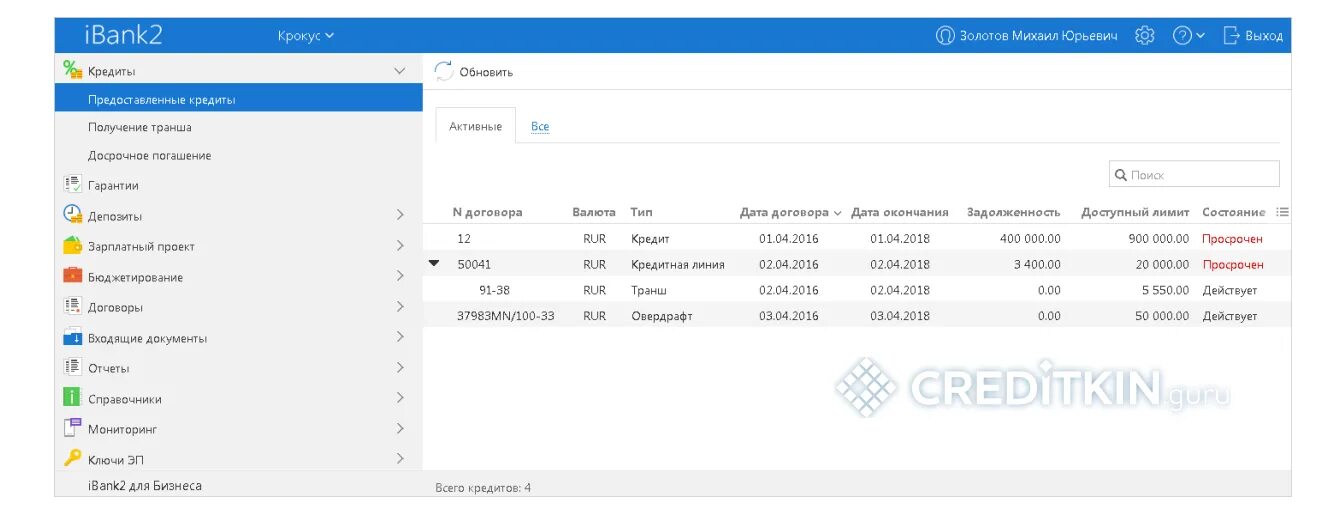Select contract number 12 row
1331x518 pixels.
point(857,239)
